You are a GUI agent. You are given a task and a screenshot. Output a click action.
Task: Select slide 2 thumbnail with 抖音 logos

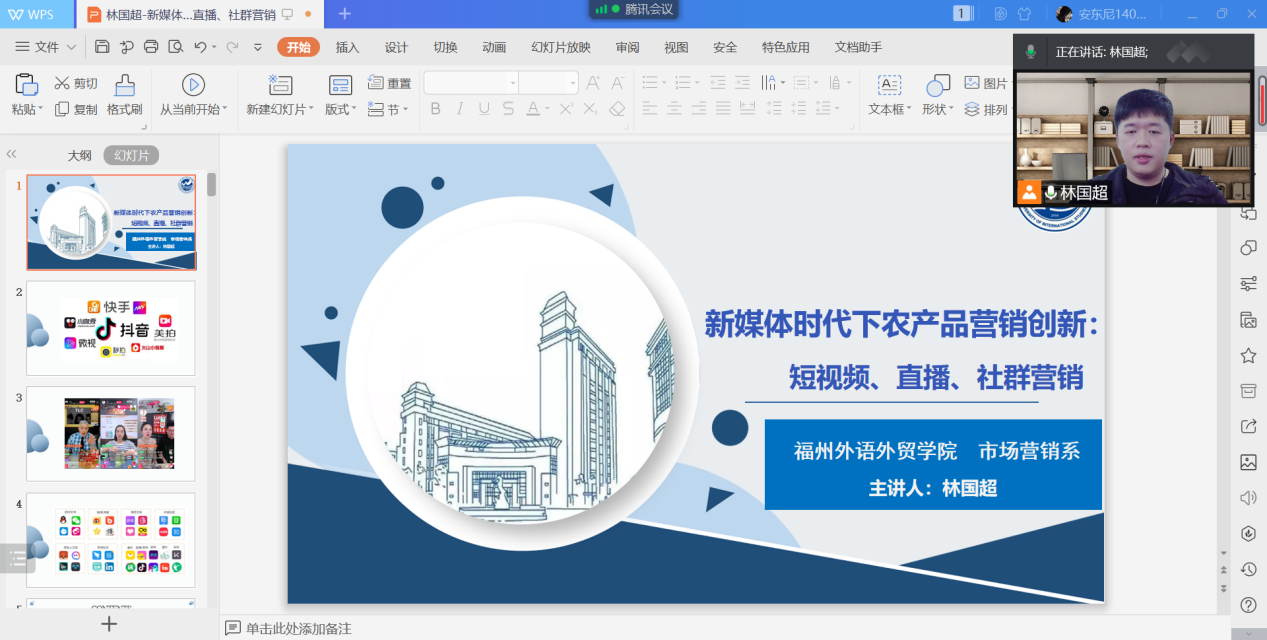[111, 328]
